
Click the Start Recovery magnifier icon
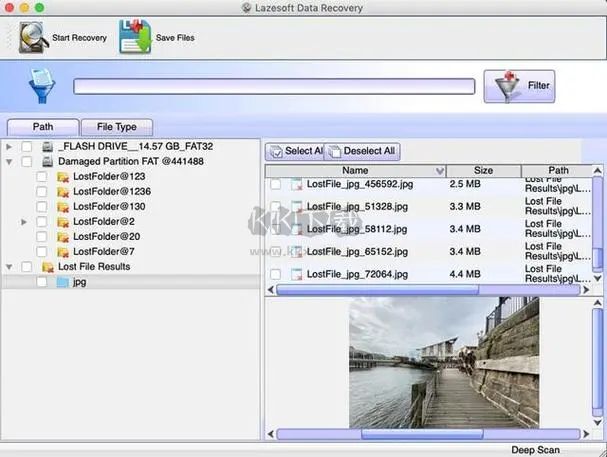click(x=32, y=37)
